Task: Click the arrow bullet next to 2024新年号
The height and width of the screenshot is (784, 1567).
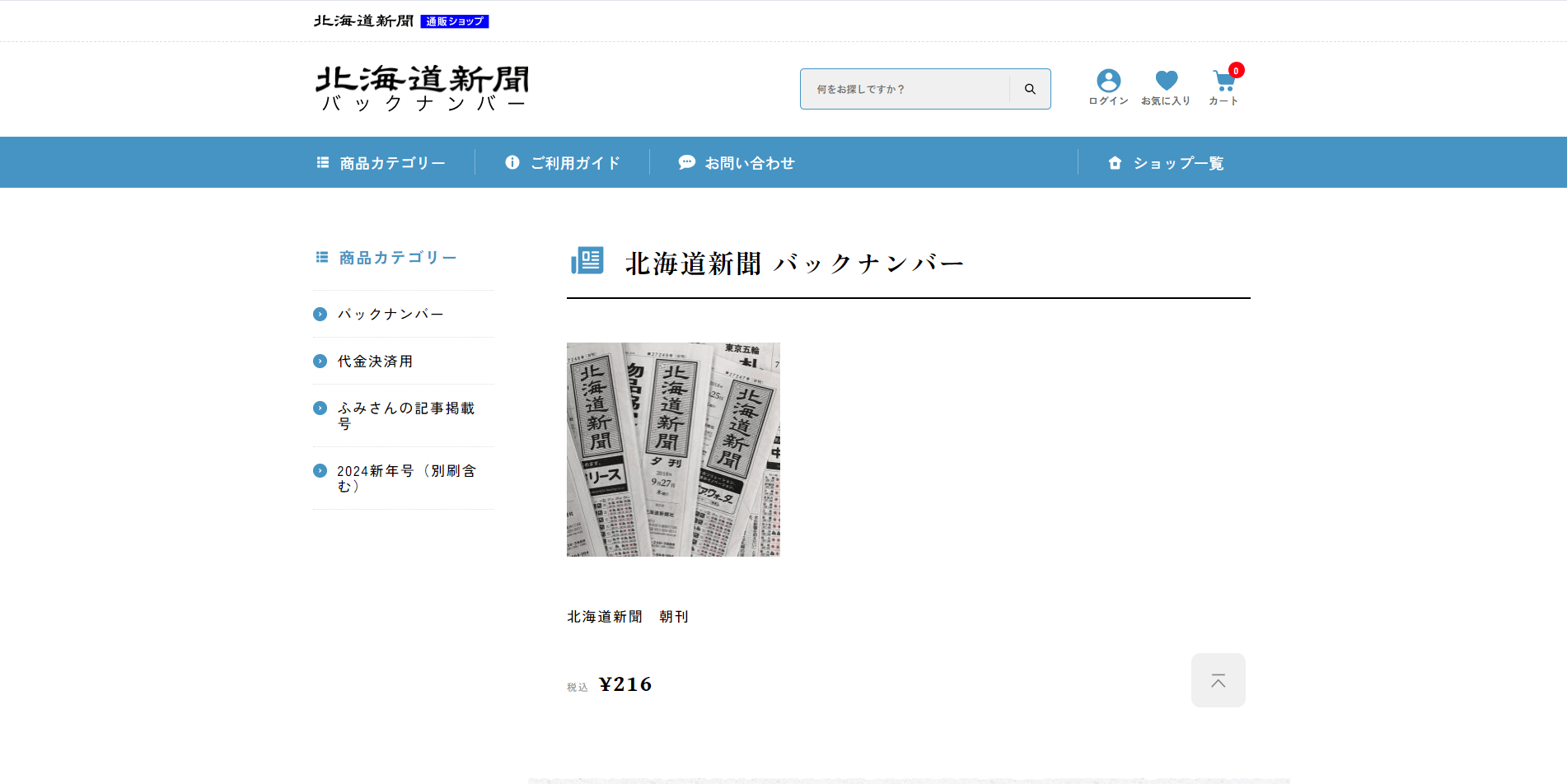Action: [320, 471]
